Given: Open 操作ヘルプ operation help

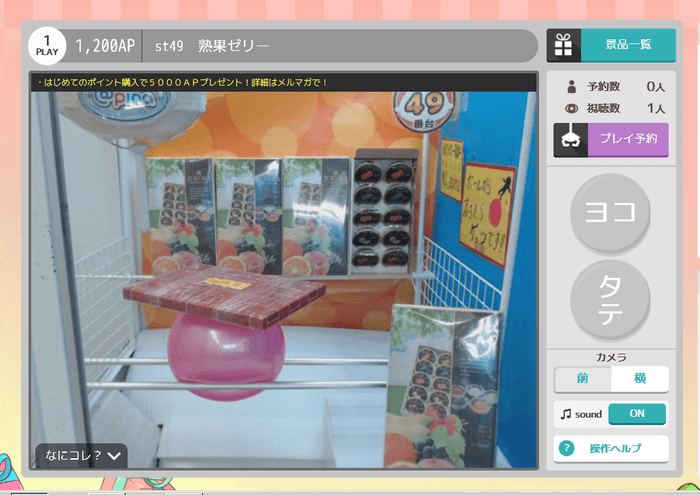Looking at the screenshot, I should (611, 448).
